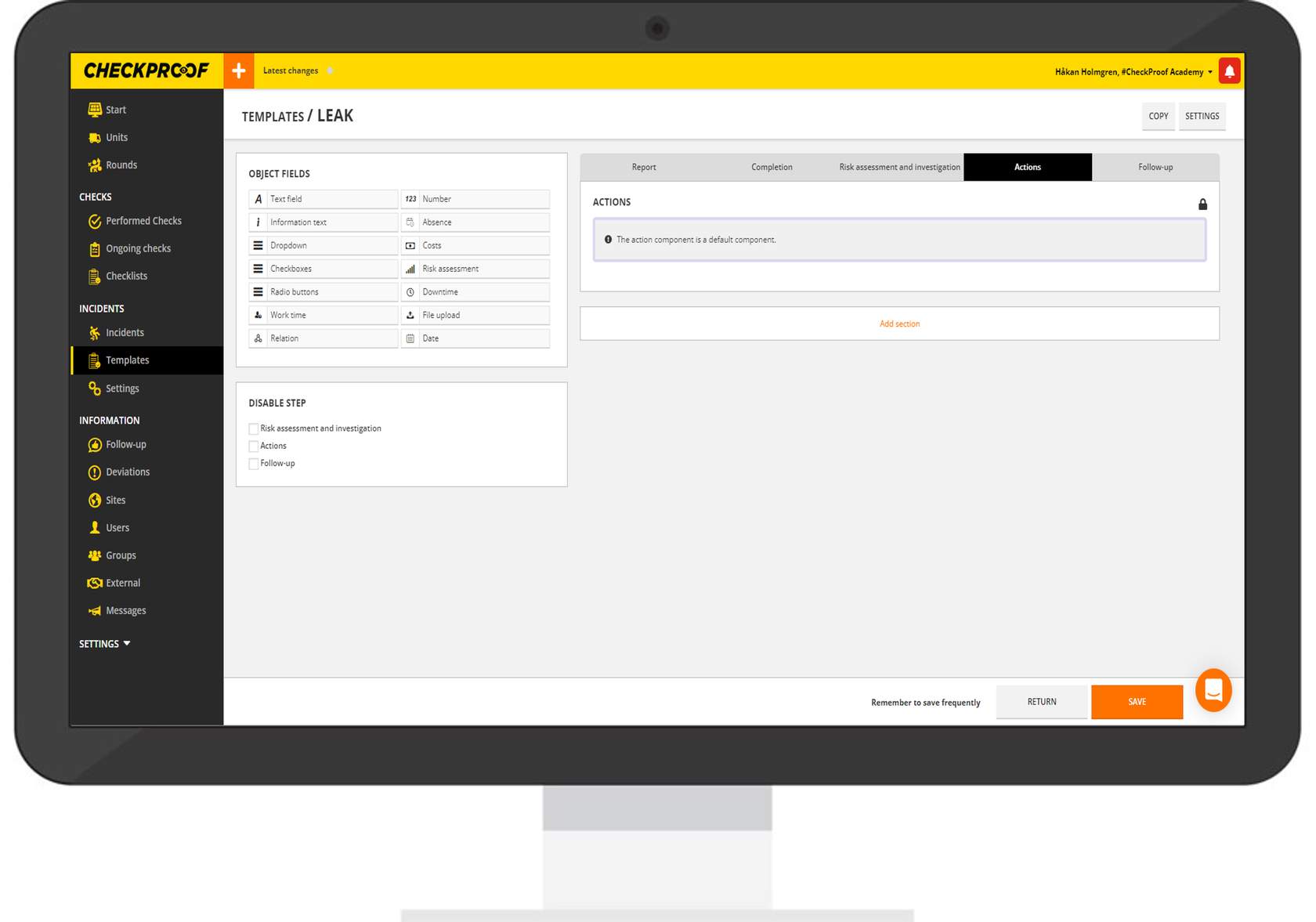
Task: Click the Add section link
Action: (x=899, y=324)
